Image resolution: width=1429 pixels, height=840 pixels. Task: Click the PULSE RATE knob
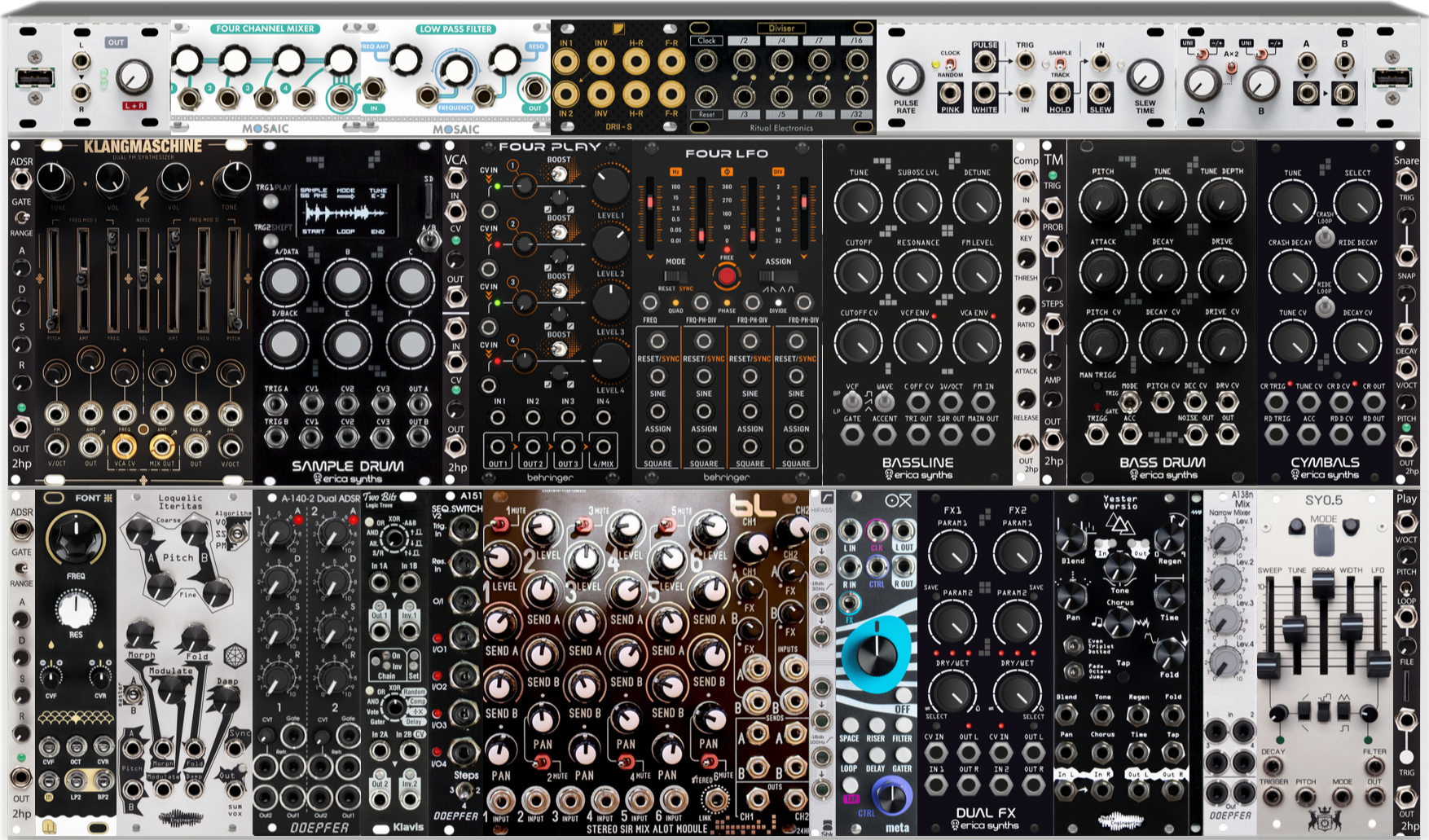pyautogui.click(x=905, y=78)
